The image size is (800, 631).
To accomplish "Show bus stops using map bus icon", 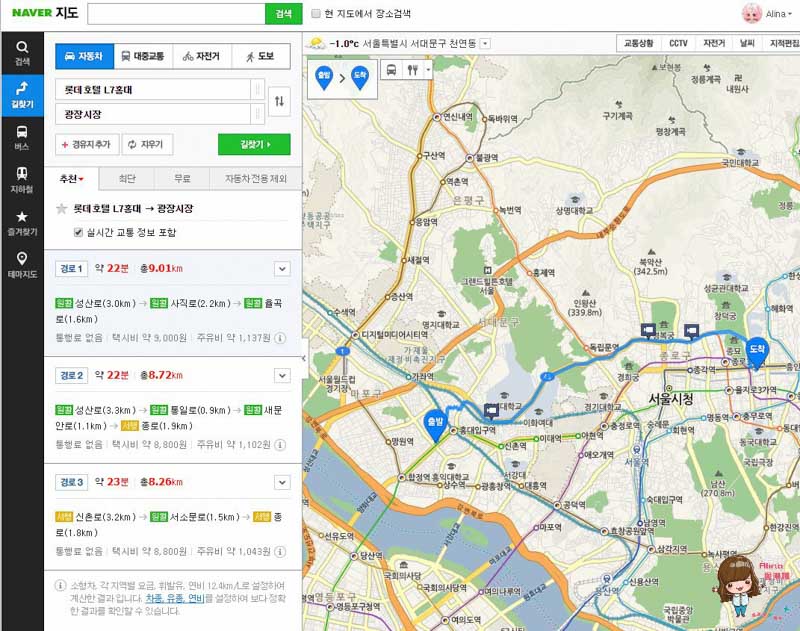I will click(391, 70).
